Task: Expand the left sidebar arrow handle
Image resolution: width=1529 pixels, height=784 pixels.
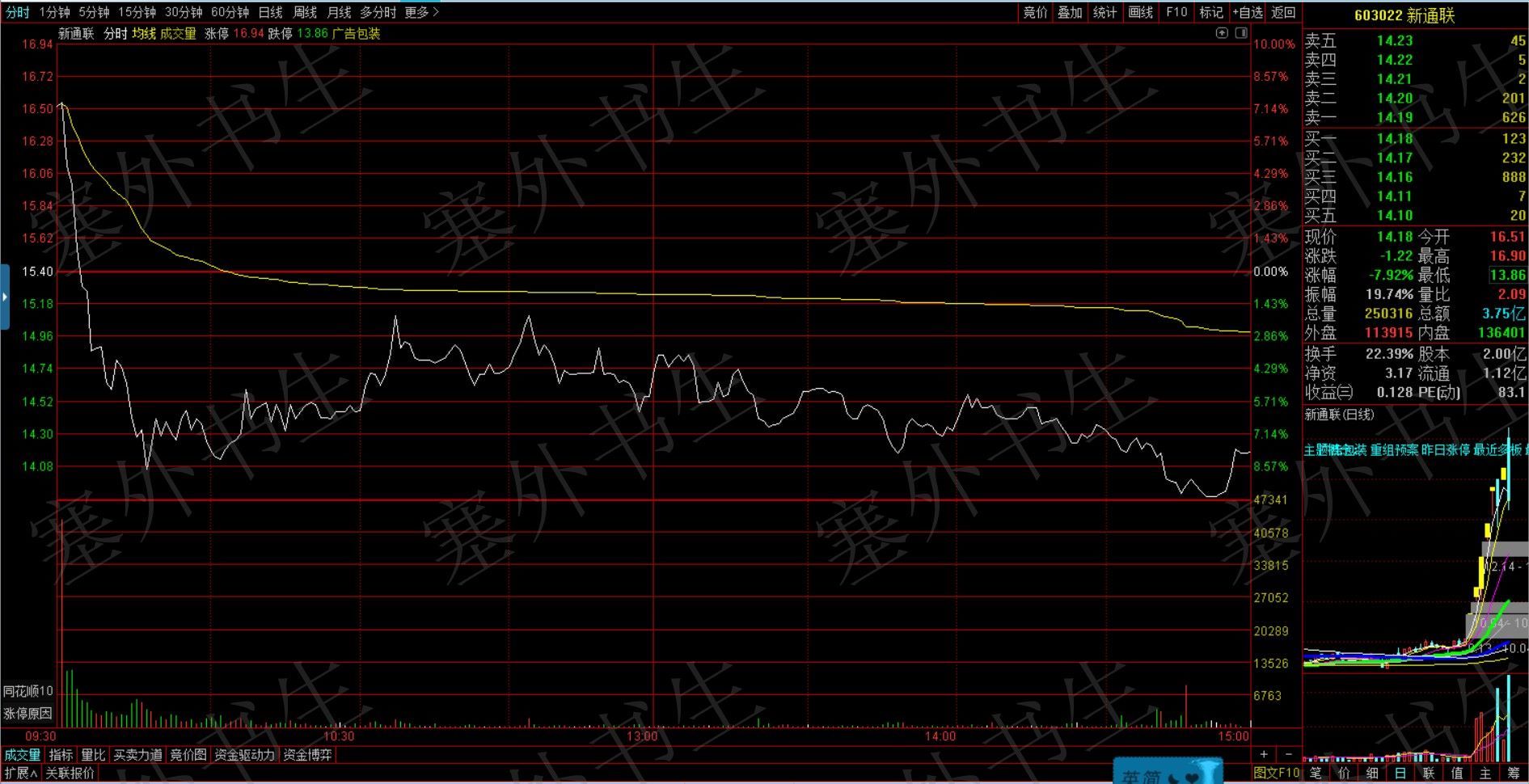Action: pyautogui.click(x=5, y=297)
